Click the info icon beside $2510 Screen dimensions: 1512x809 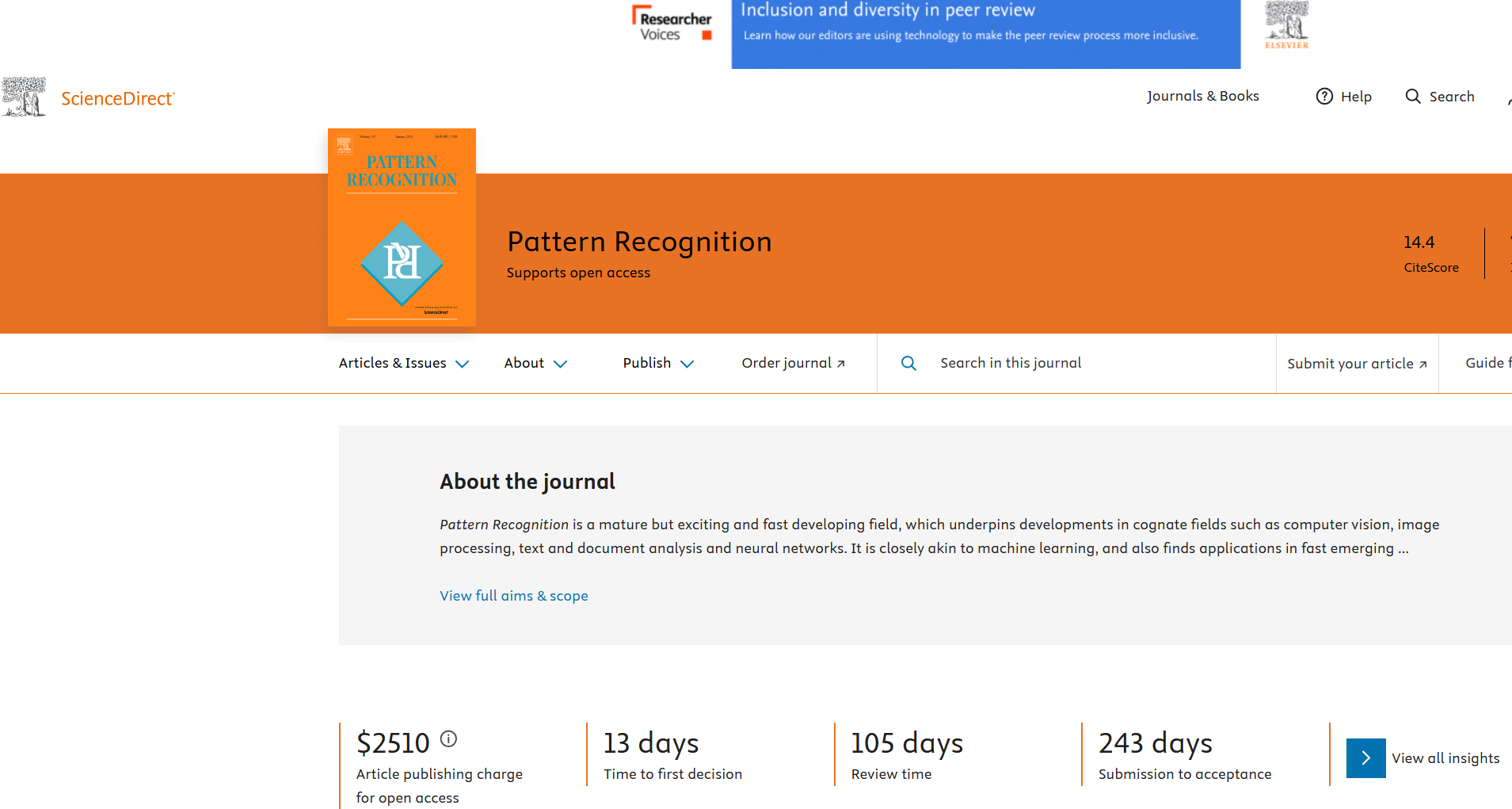click(449, 739)
